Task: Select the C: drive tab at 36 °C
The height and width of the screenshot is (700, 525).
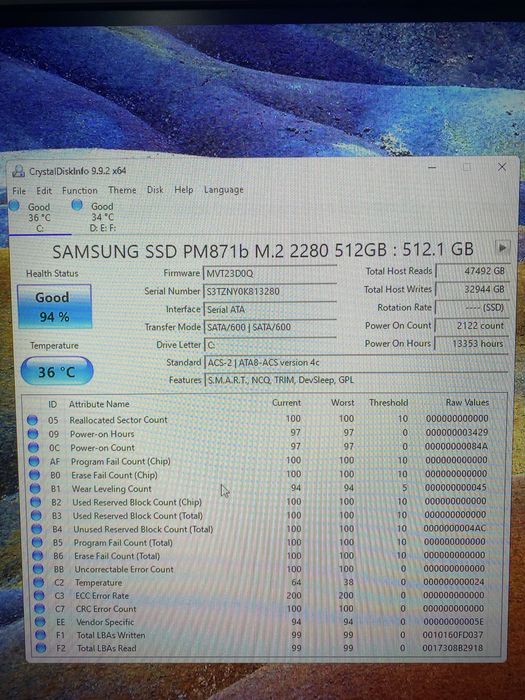Action: 39,217
